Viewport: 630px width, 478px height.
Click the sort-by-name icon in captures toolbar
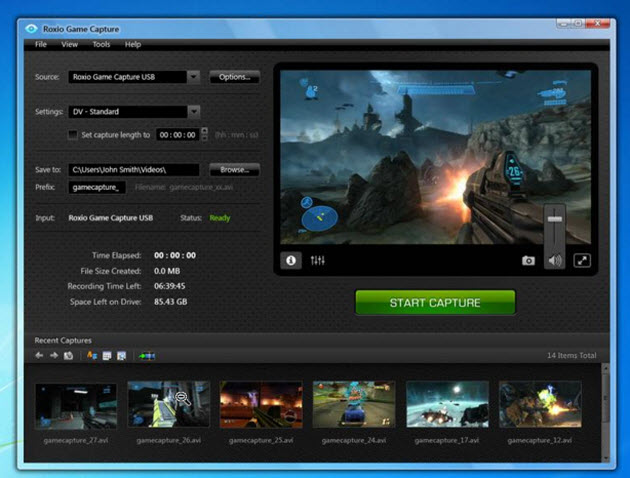click(x=92, y=355)
